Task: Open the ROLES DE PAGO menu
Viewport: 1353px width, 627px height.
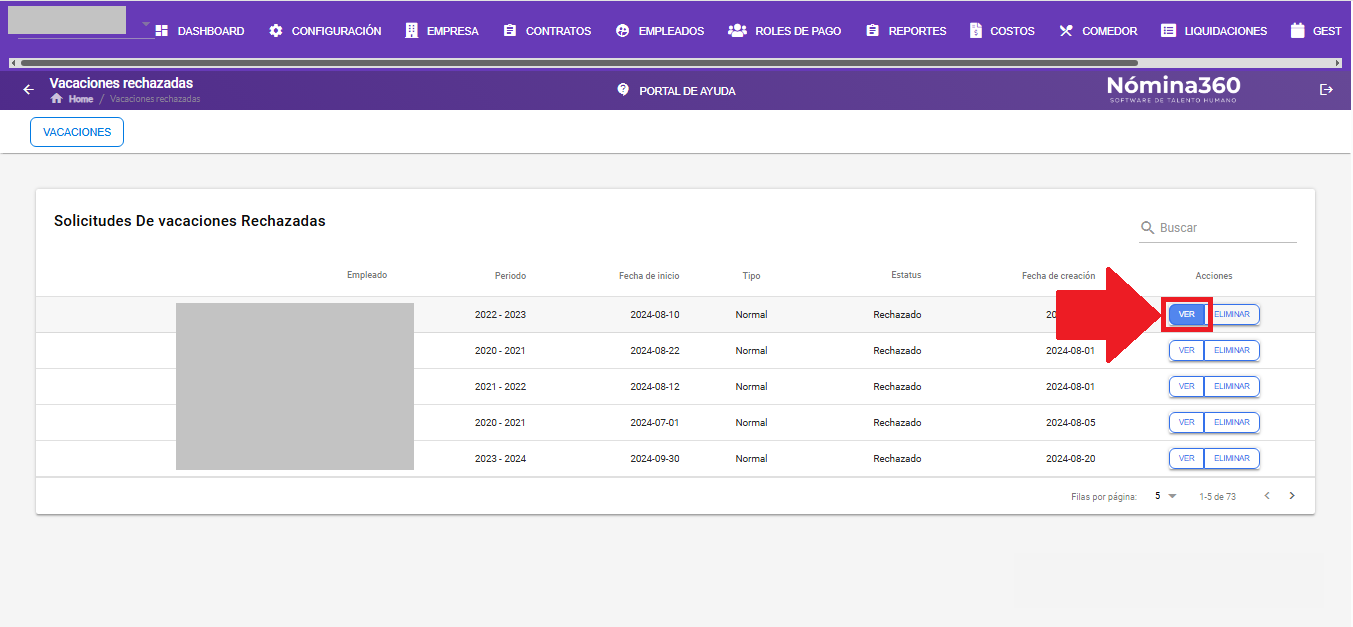Action: [x=785, y=31]
